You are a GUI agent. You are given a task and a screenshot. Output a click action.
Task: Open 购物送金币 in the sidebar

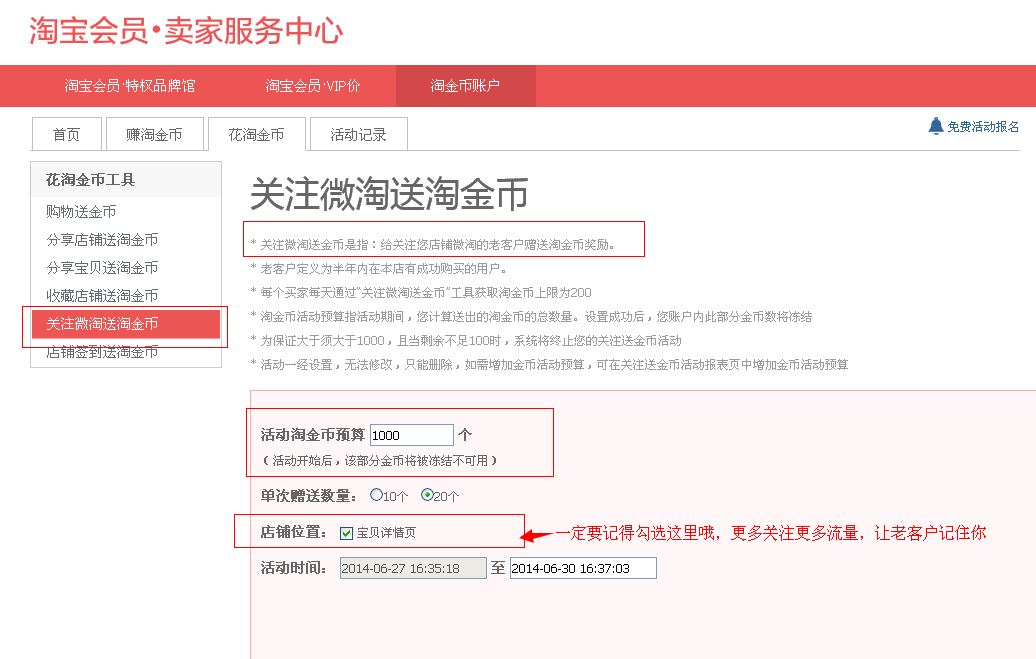point(81,212)
